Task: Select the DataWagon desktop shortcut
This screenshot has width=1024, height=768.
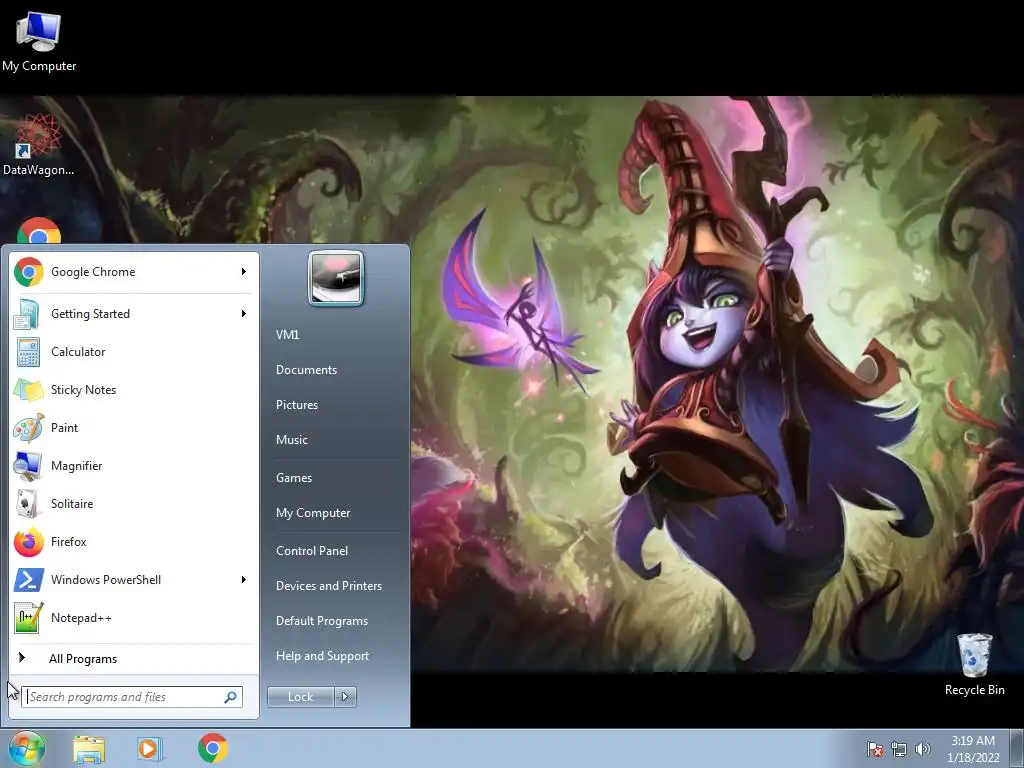Action: click(x=38, y=145)
